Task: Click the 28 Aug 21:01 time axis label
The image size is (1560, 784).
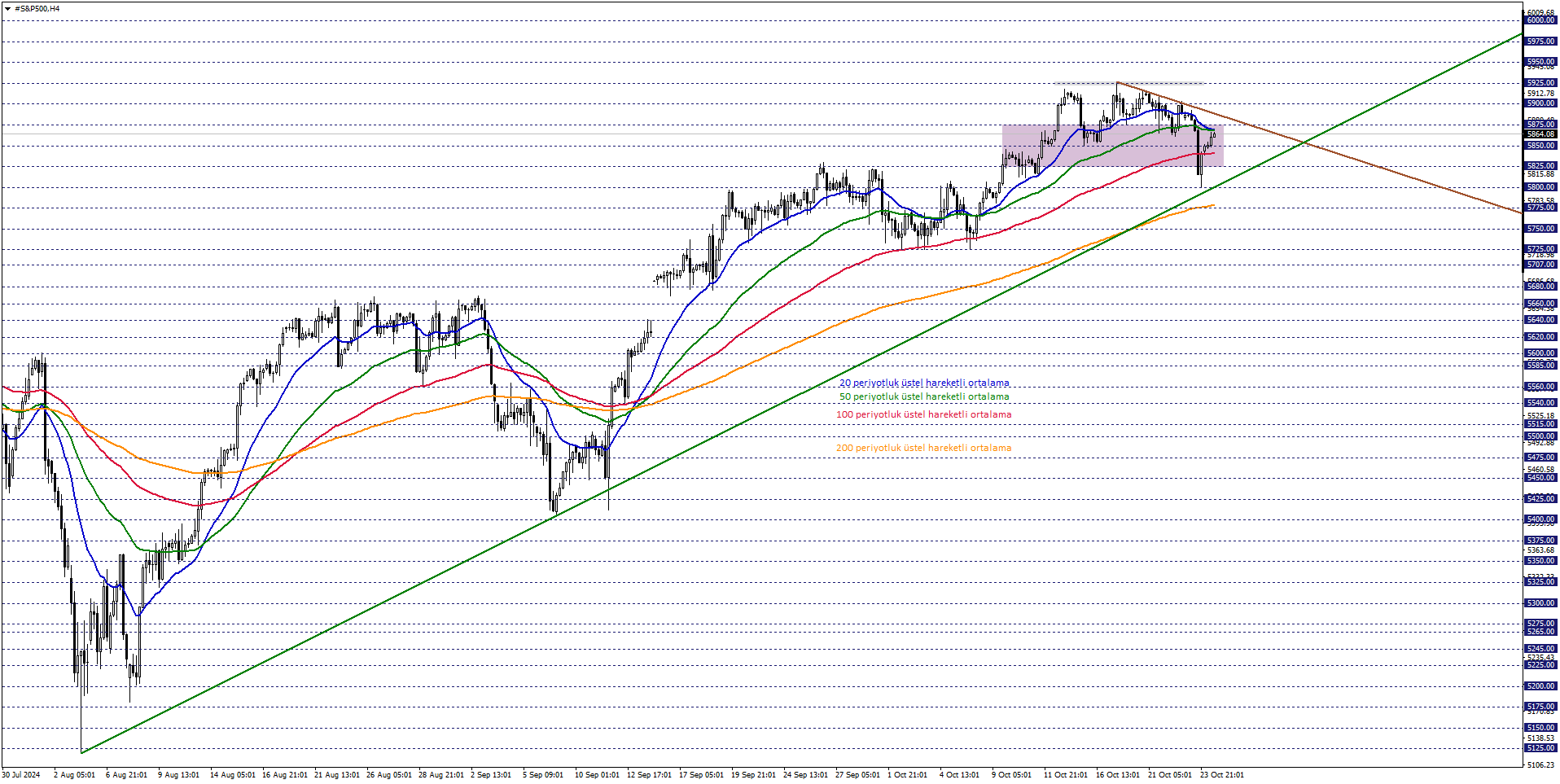Action: coord(441,775)
